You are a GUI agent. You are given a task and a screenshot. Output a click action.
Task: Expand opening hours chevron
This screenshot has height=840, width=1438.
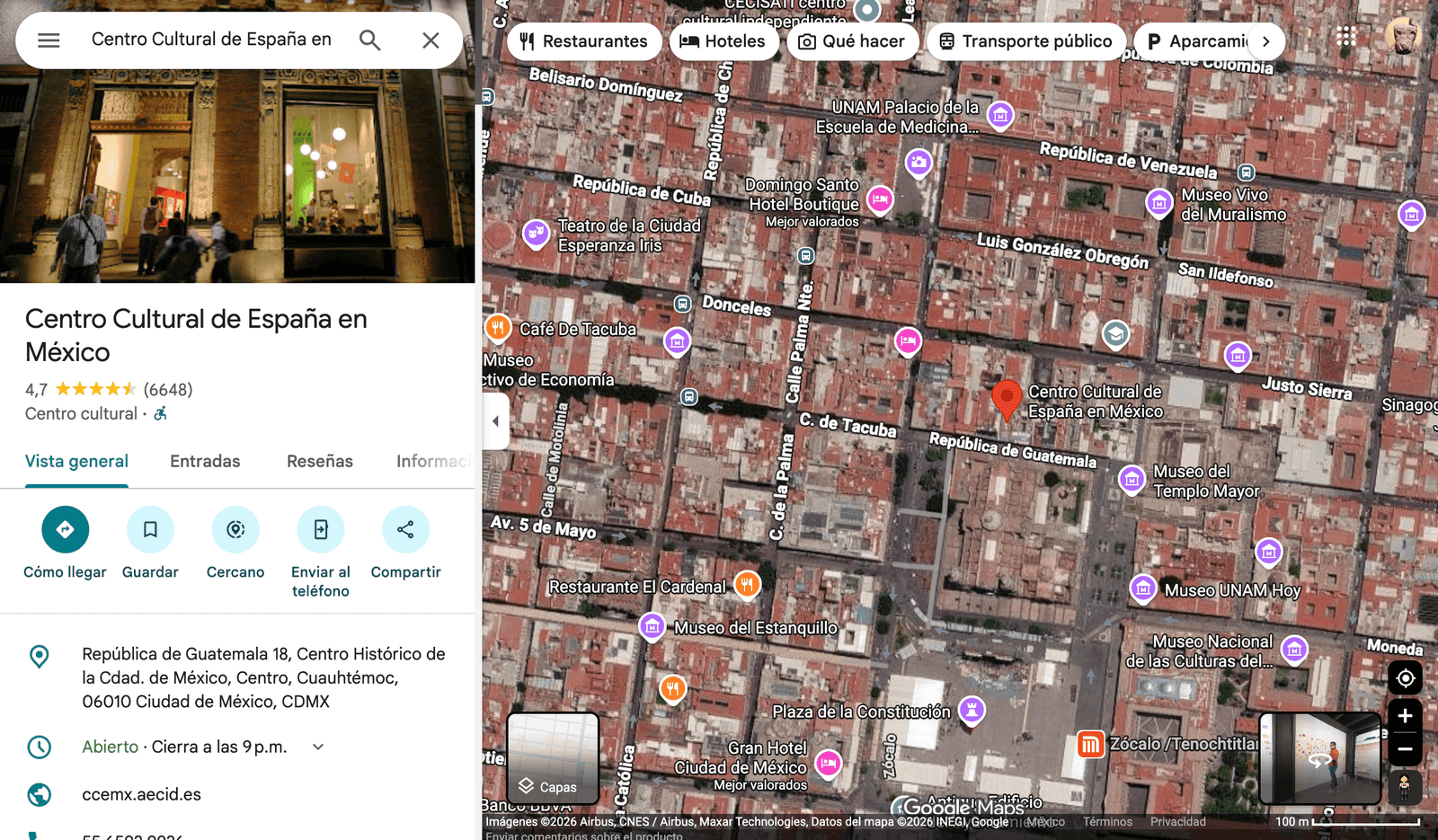(318, 747)
